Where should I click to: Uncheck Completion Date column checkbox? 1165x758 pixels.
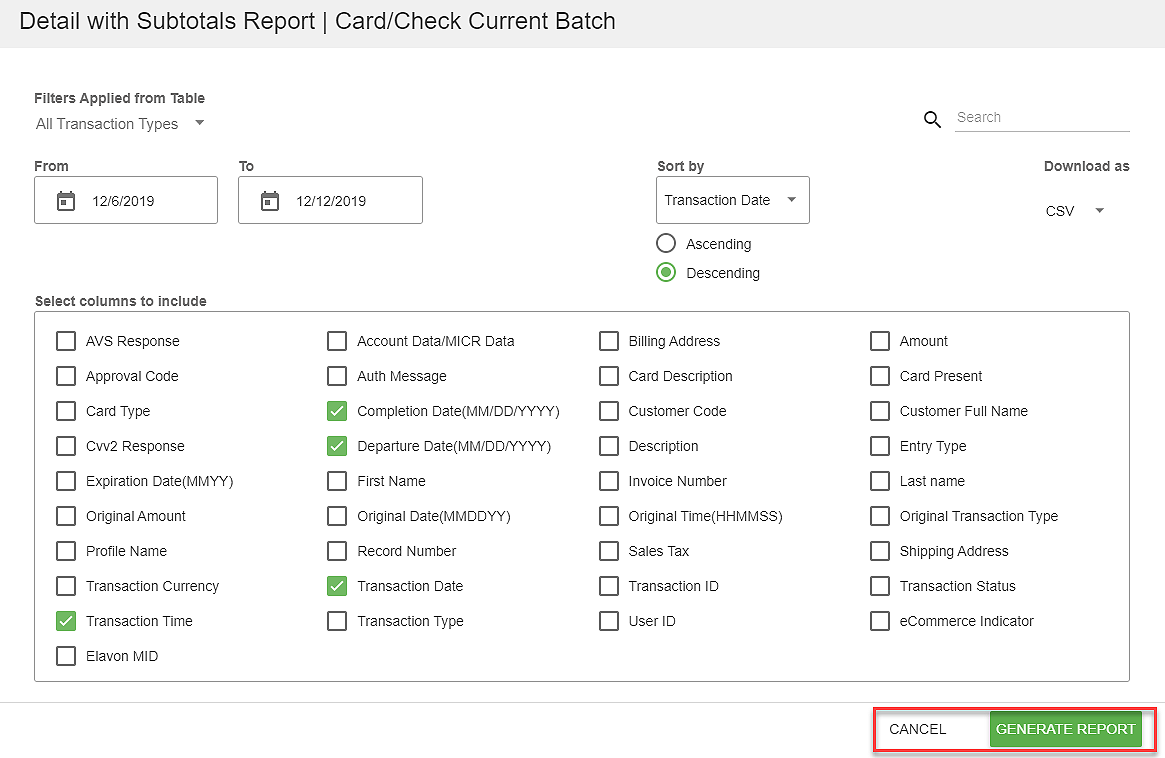click(337, 411)
